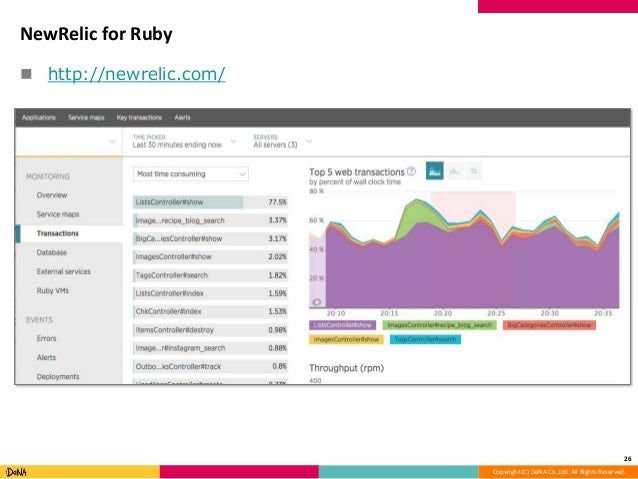Select ListsController#index transaction row
Screen dimensions: 638x479
pos(210,293)
